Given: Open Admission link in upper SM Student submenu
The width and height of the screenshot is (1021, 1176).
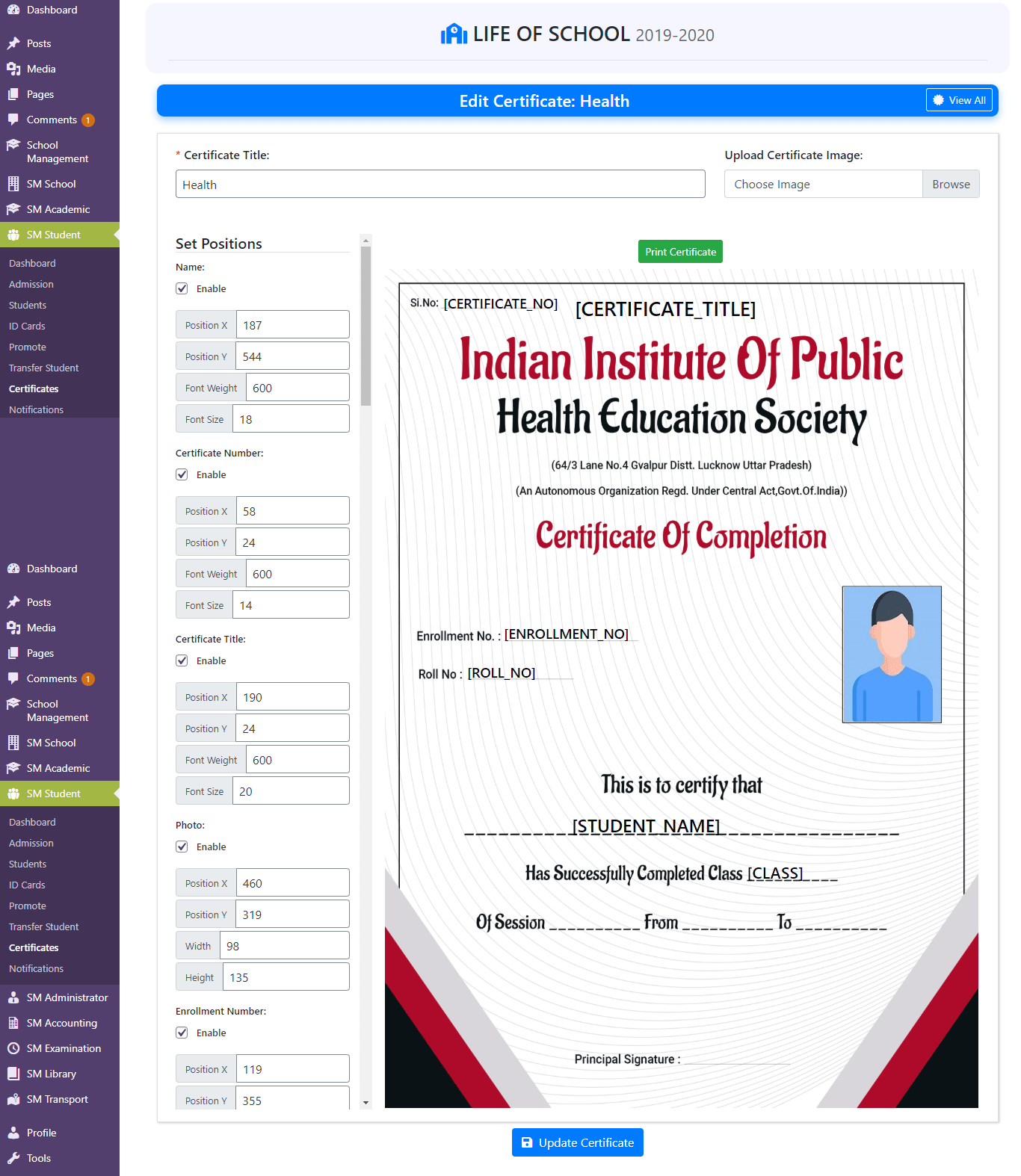Looking at the screenshot, I should 31,284.
